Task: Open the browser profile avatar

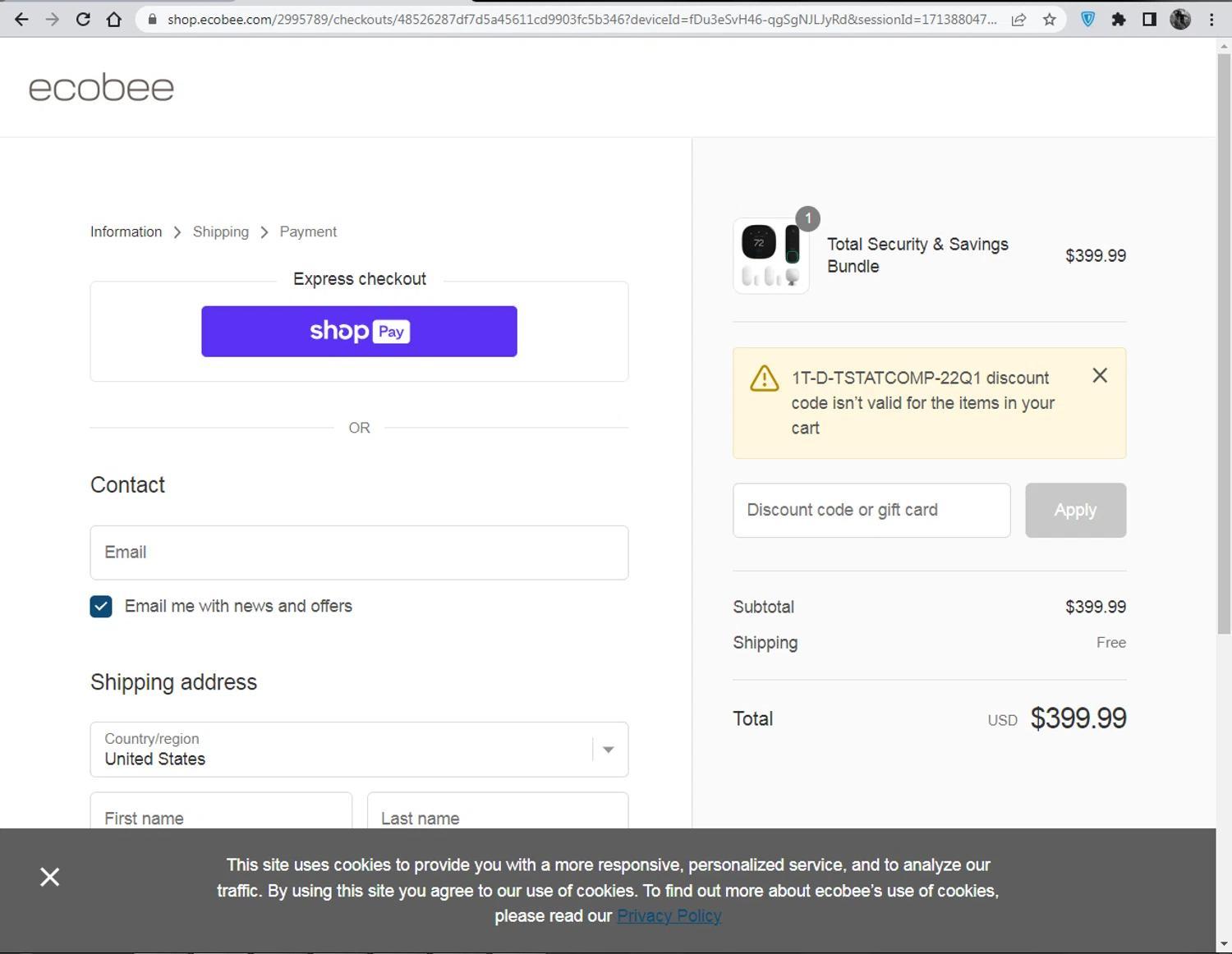Action: [x=1180, y=19]
